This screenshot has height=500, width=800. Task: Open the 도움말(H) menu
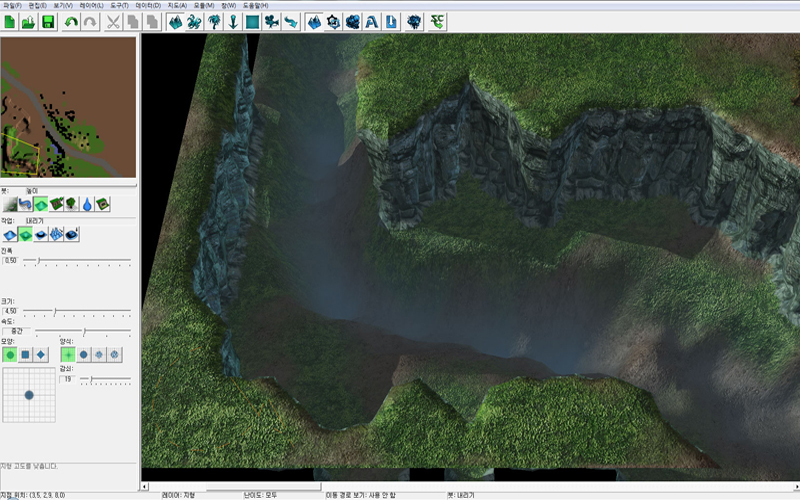256,5
